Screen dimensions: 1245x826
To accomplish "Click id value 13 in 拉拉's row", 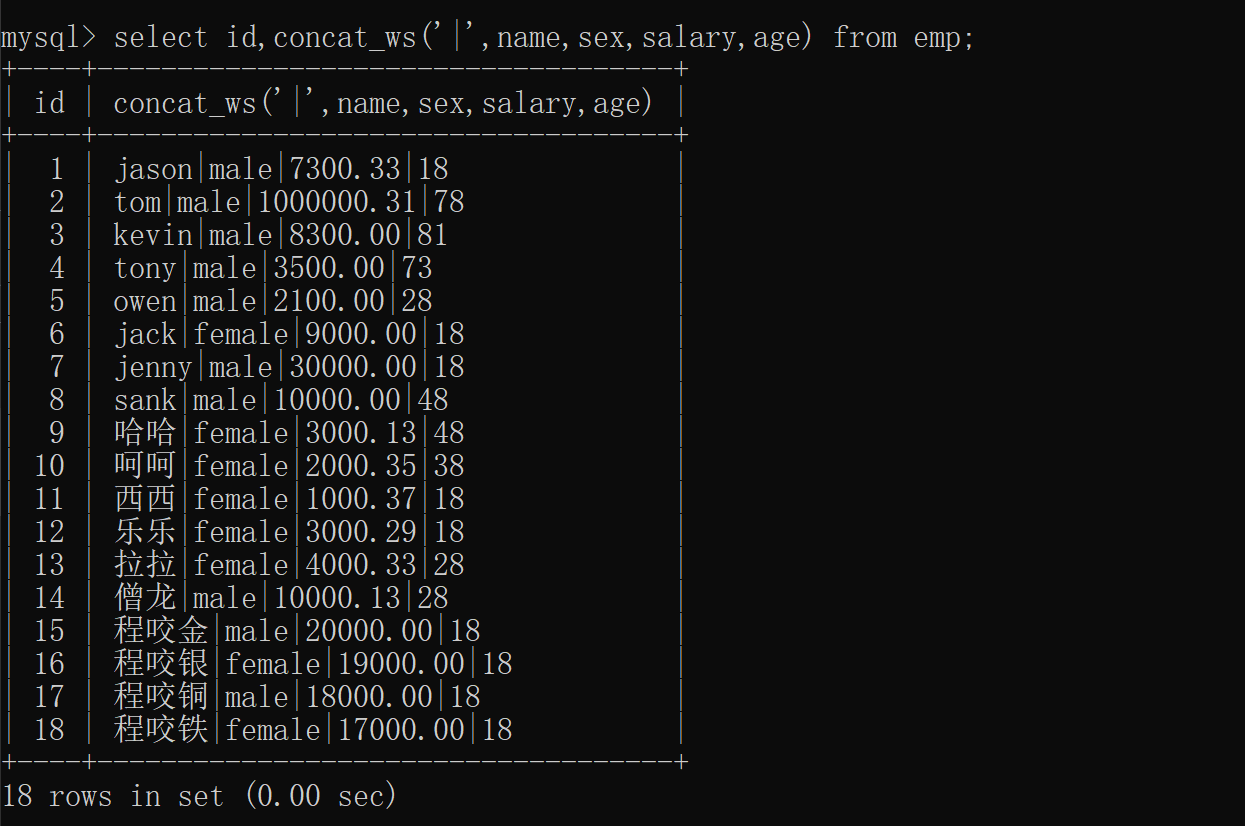I will 49,565.
